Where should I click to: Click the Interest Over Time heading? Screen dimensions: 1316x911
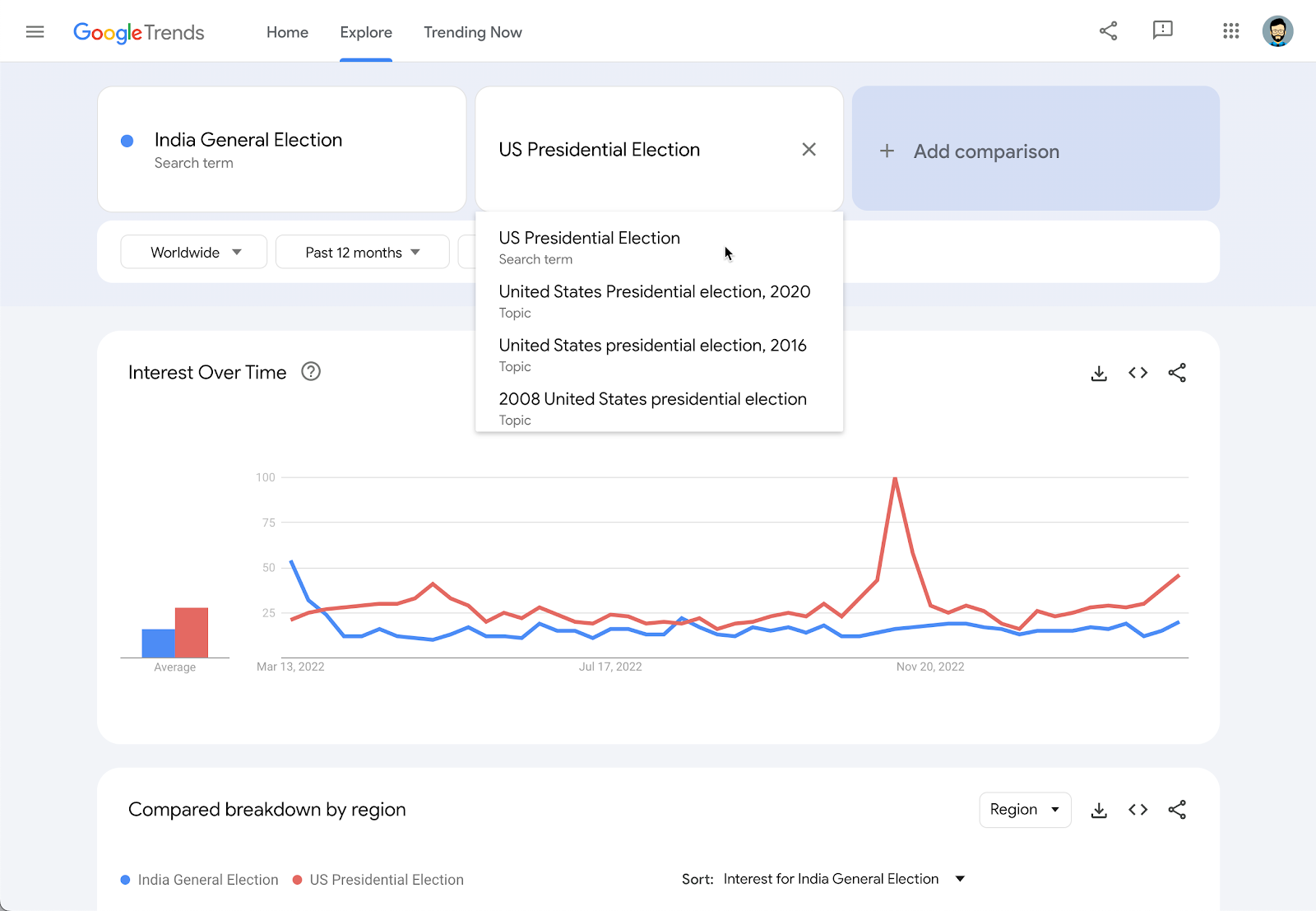point(207,373)
